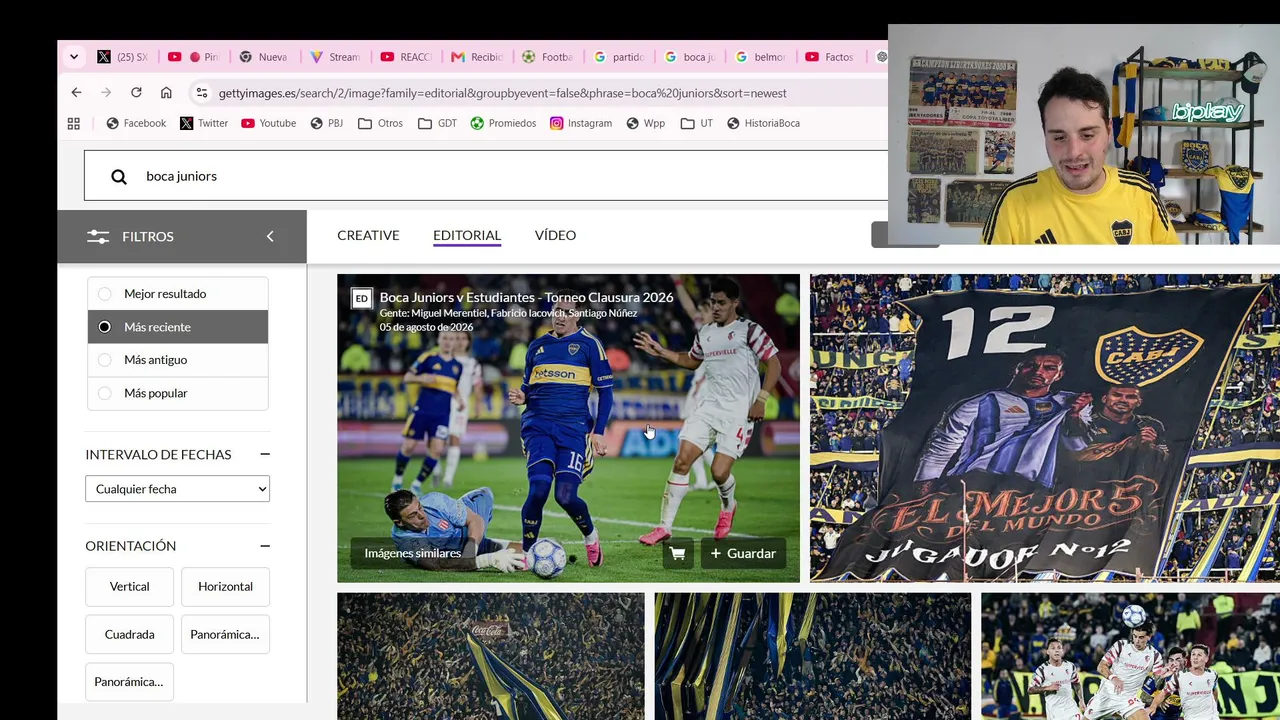This screenshot has height=720, width=1280.
Task: Collapse the Intervalo de fechas section
Action: pos(265,454)
